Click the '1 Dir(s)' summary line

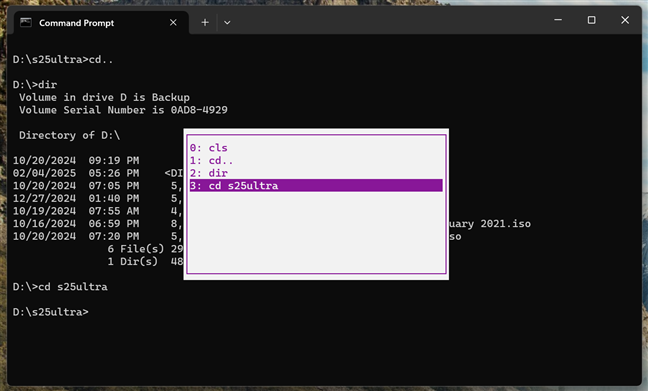click(145, 262)
